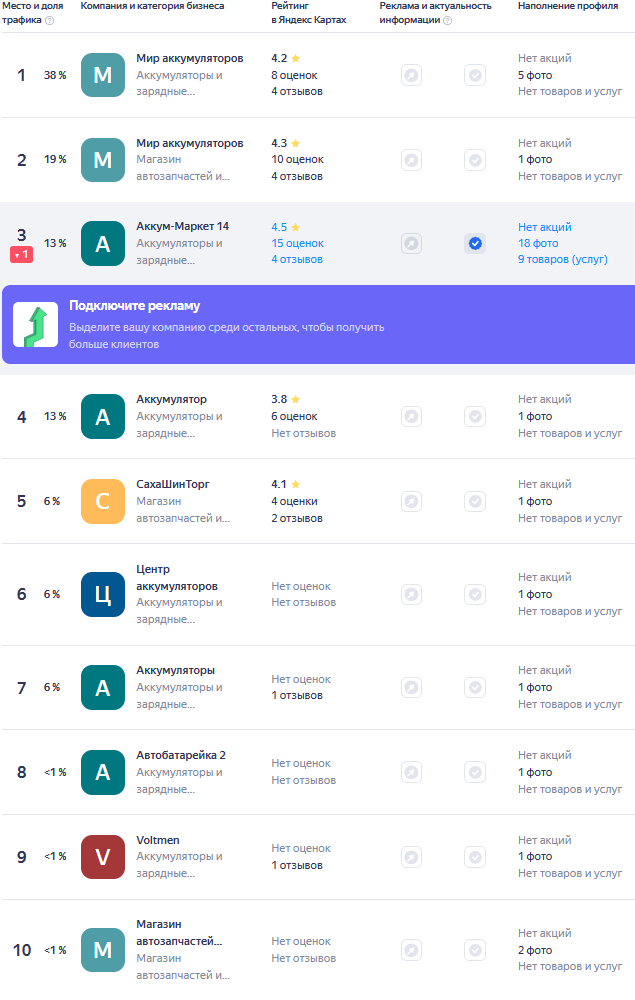Click the 'М' avatar of Магазин автозапчастей ranked 10

tap(103, 950)
